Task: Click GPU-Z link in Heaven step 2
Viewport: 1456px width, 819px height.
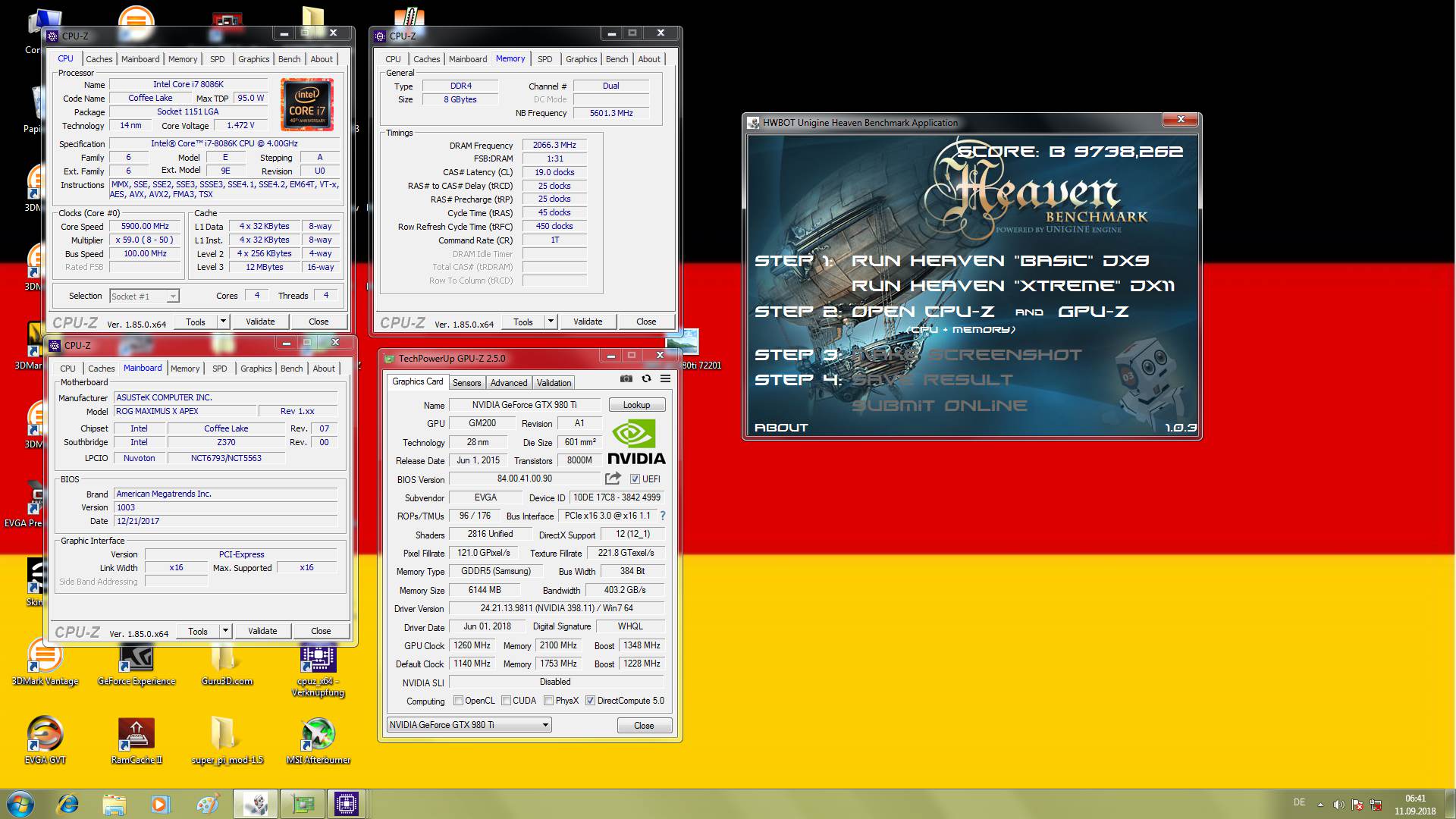Action: click(1093, 312)
